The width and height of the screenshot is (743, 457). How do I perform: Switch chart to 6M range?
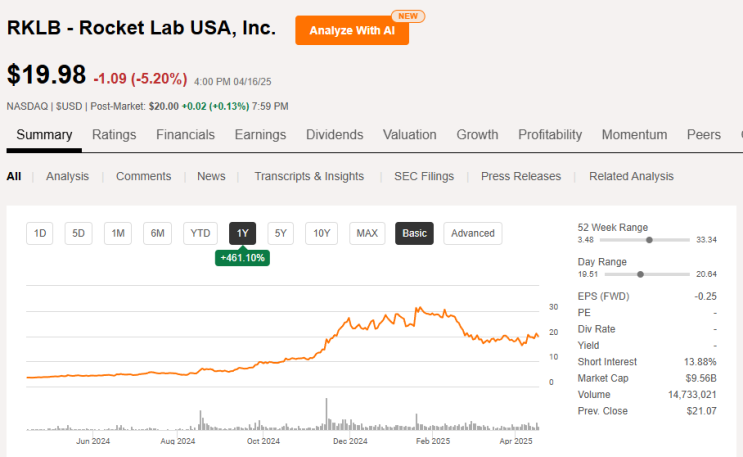[x=157, y=233]
